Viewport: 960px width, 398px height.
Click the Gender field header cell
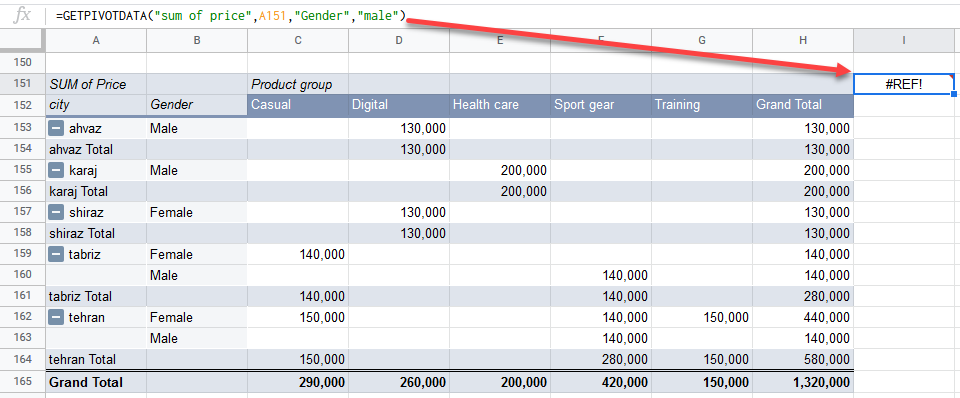(197, 105)
